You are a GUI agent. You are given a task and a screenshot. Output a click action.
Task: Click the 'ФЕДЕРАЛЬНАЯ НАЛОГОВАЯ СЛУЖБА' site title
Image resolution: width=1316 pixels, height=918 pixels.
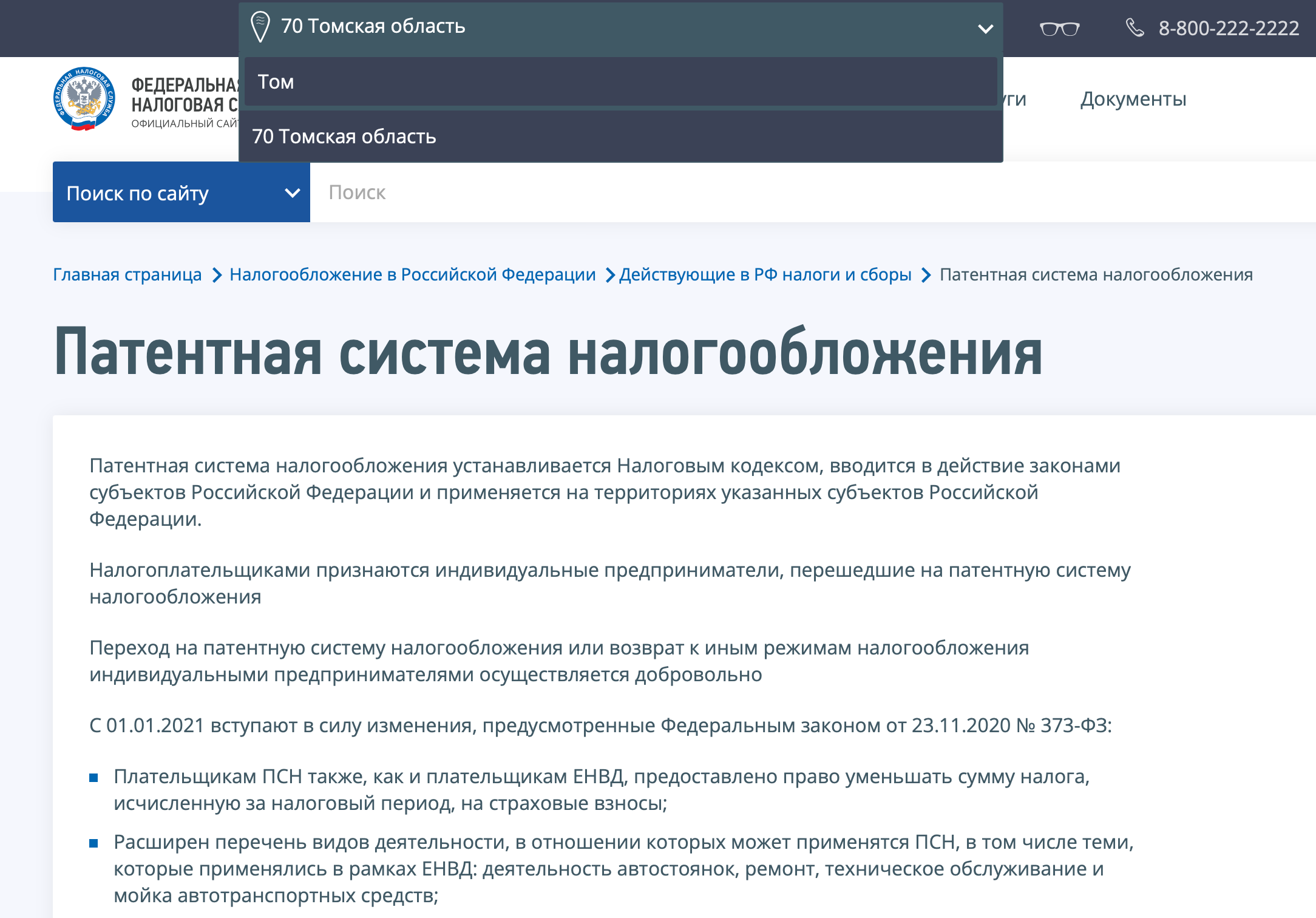185,95
